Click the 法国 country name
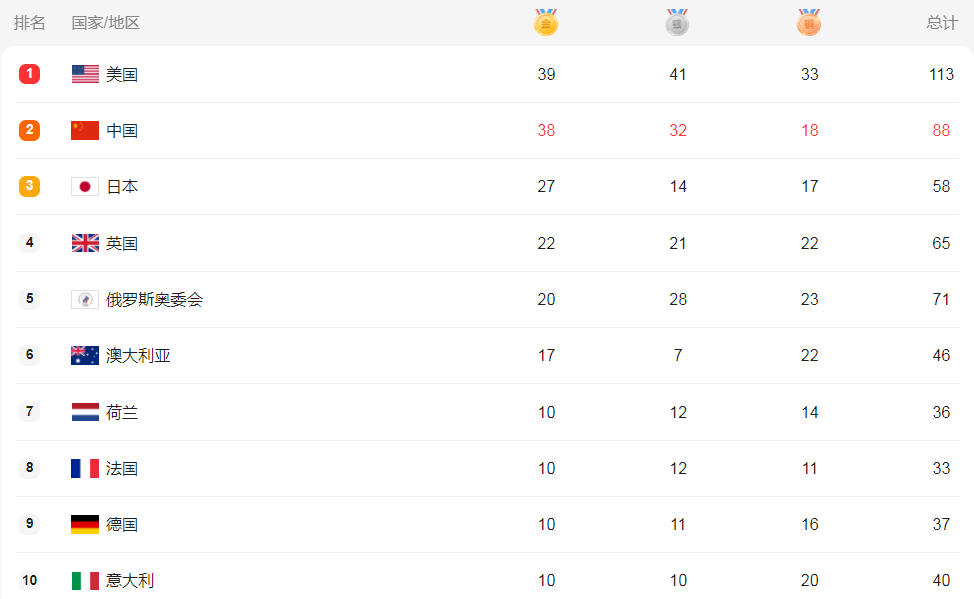This screenshot has width=974, height=599. (122, 468)
